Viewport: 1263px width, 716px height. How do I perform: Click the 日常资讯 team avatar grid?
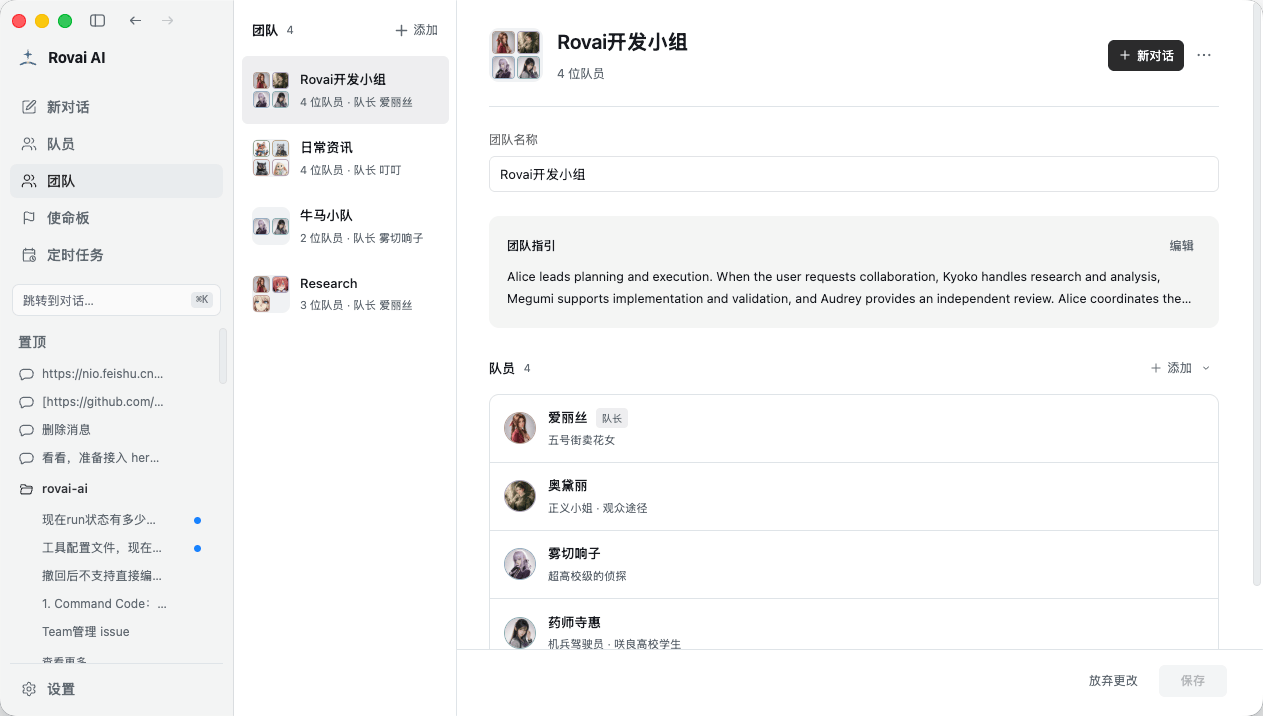[271, 158]
